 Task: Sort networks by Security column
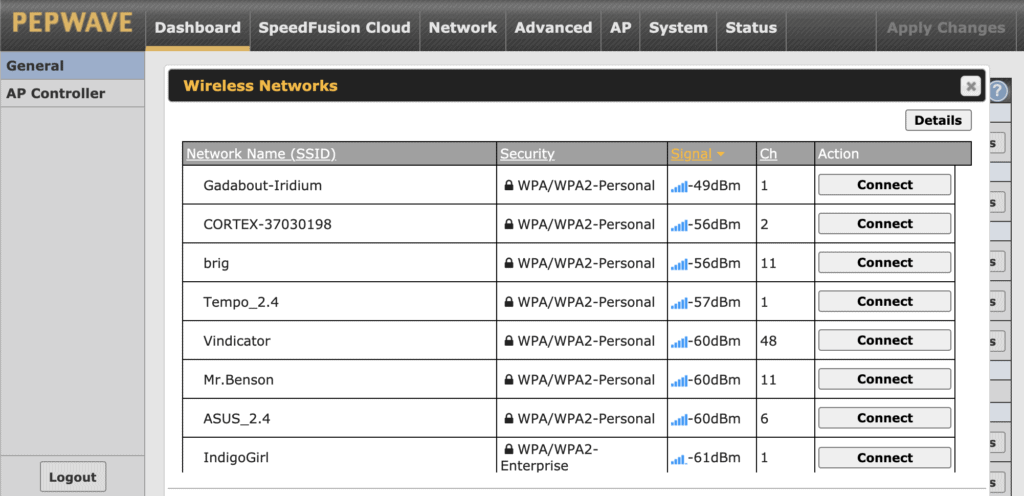click(527, 154)
